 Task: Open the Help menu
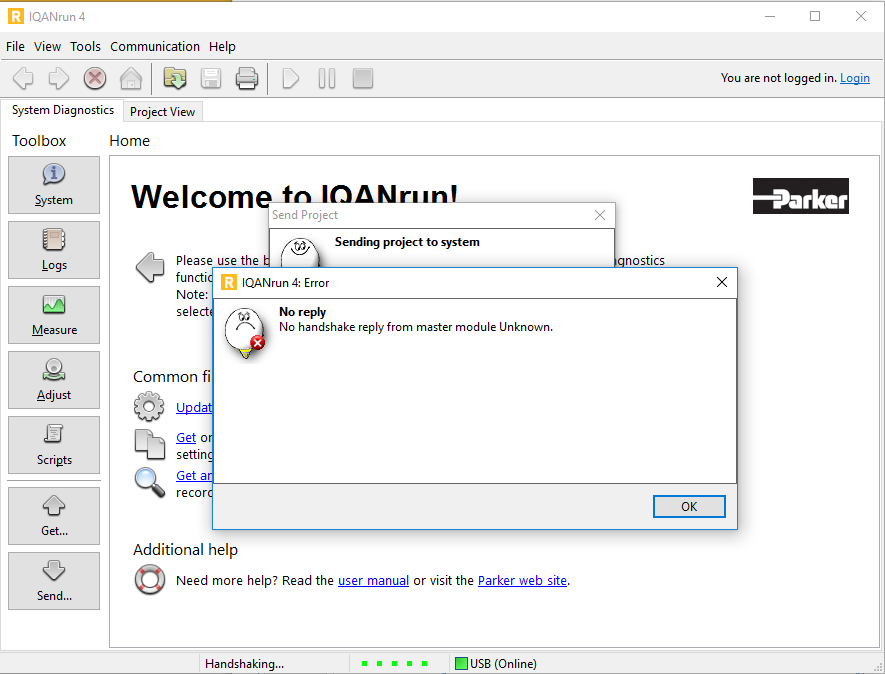(222, 46)
